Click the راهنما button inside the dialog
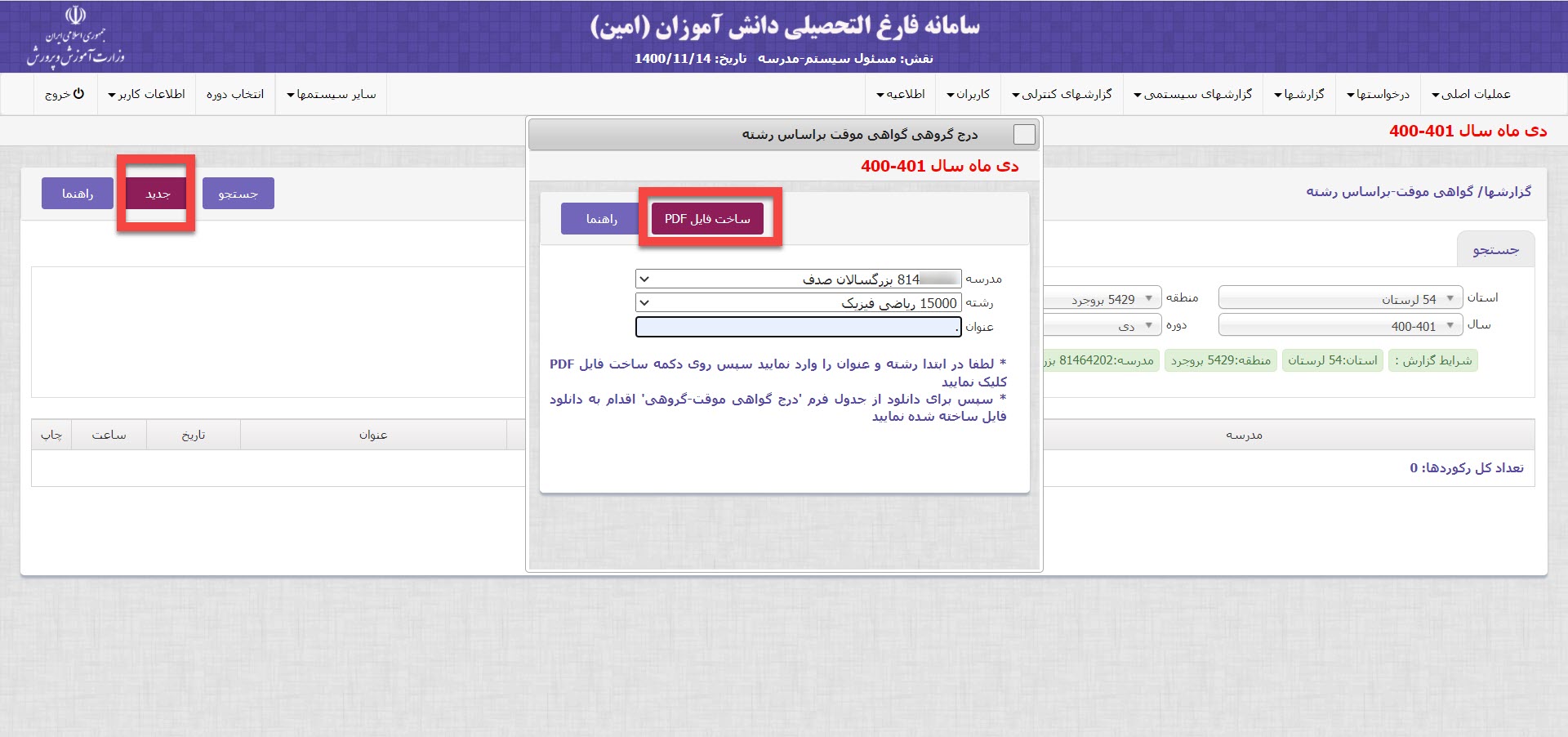The height and width of the screenshot is (737, 1568). pyautogui.click(x=601, y=219)
